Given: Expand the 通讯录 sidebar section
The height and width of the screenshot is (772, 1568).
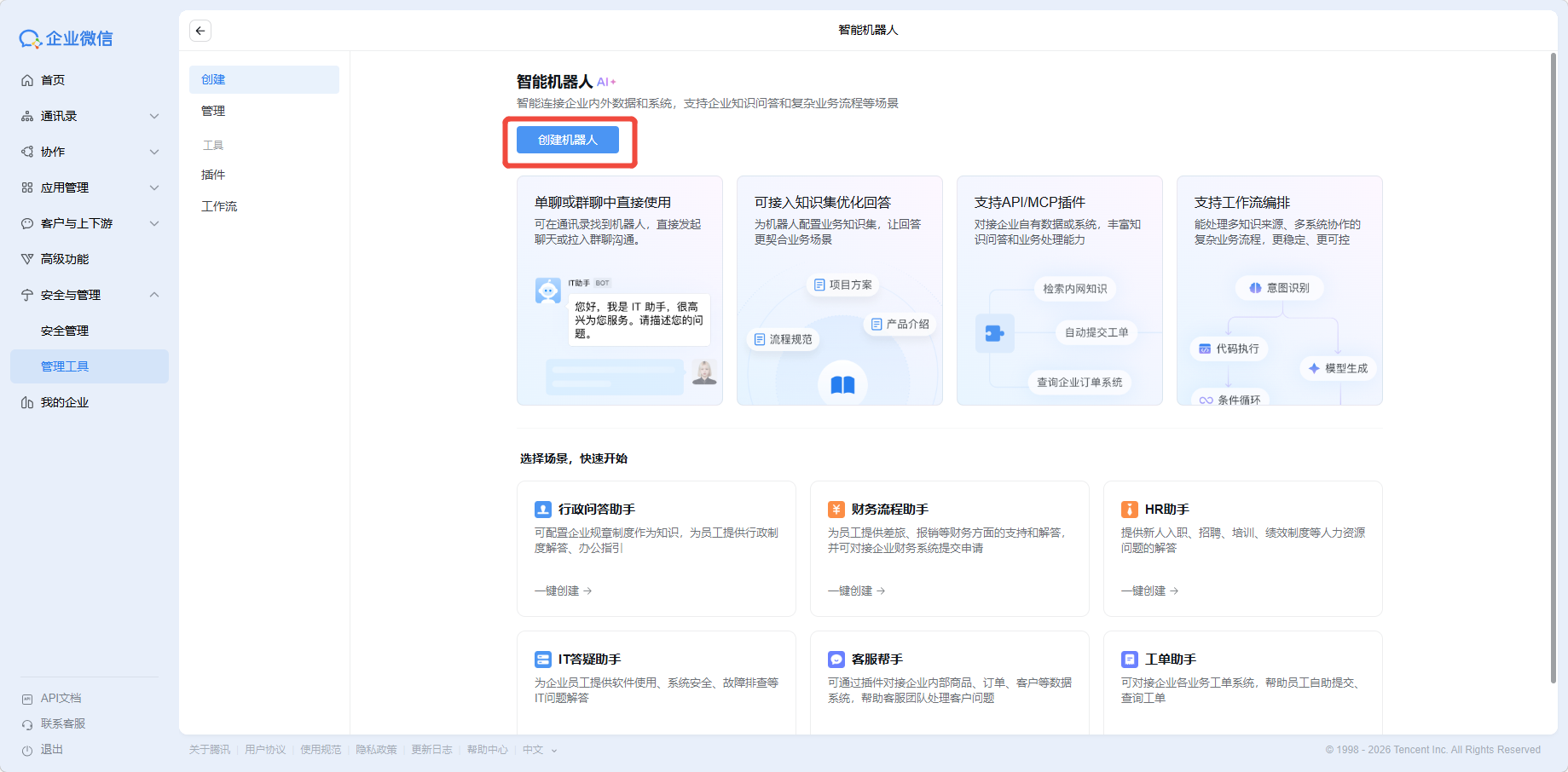Looking at the screenshot, I should 154,116.
